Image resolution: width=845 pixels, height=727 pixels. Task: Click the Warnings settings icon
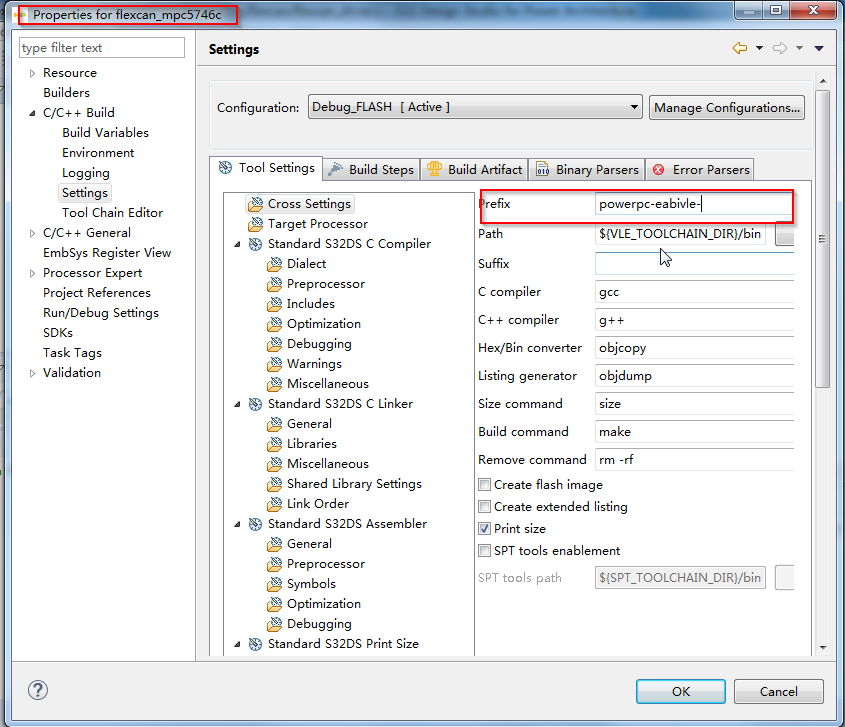274,364
